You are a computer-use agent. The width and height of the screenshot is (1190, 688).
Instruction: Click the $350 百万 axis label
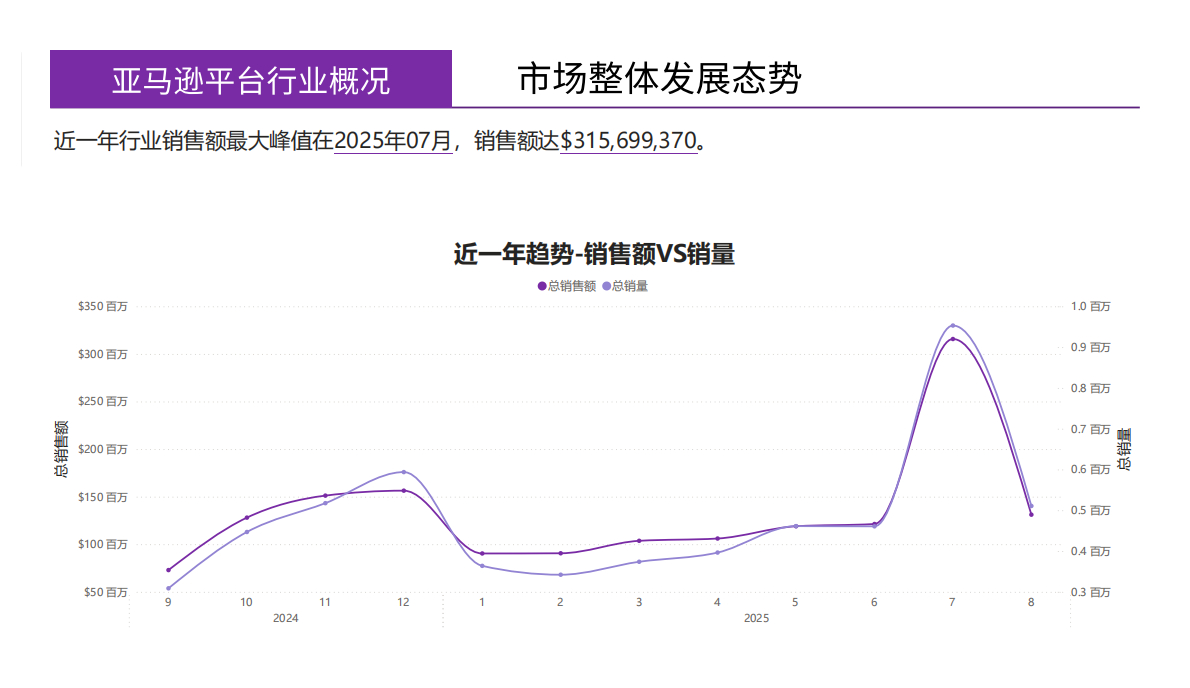[104, 306]
